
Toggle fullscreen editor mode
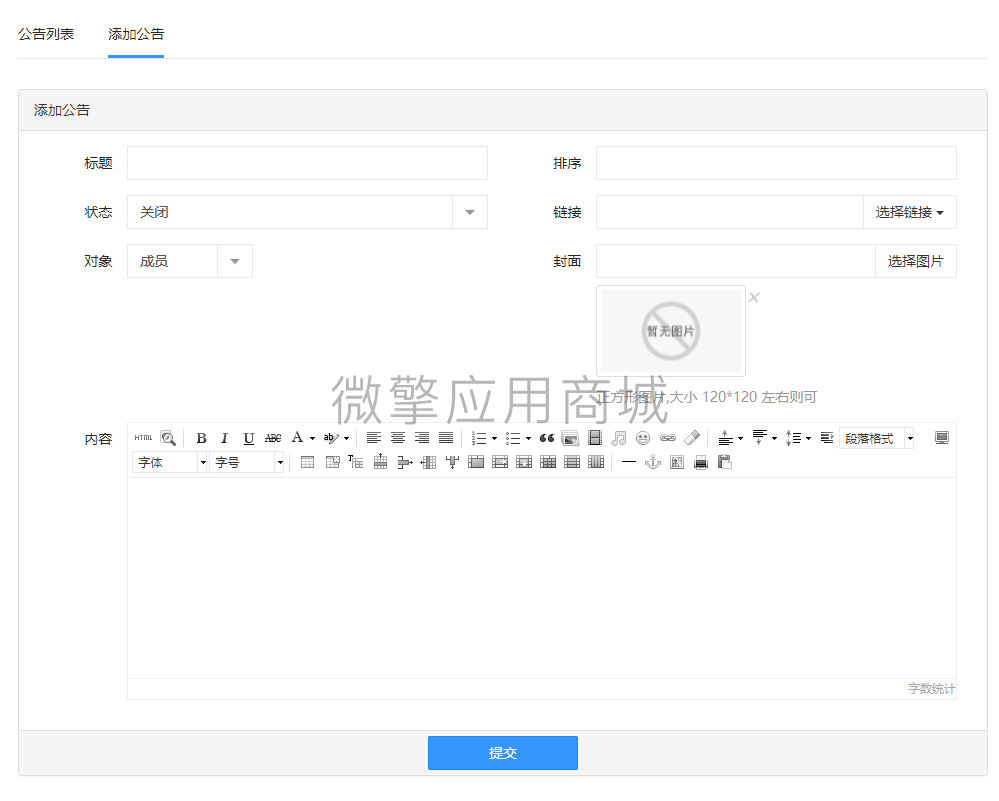942,438
